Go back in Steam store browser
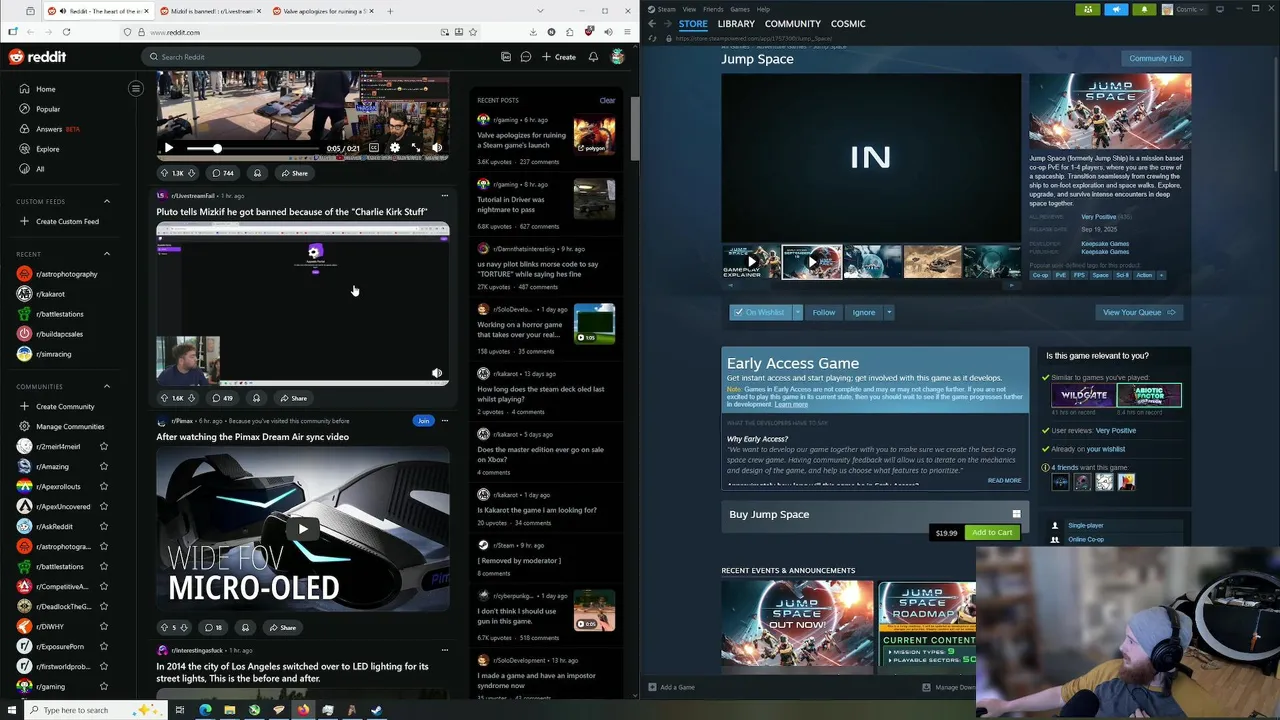 point(652,24)
